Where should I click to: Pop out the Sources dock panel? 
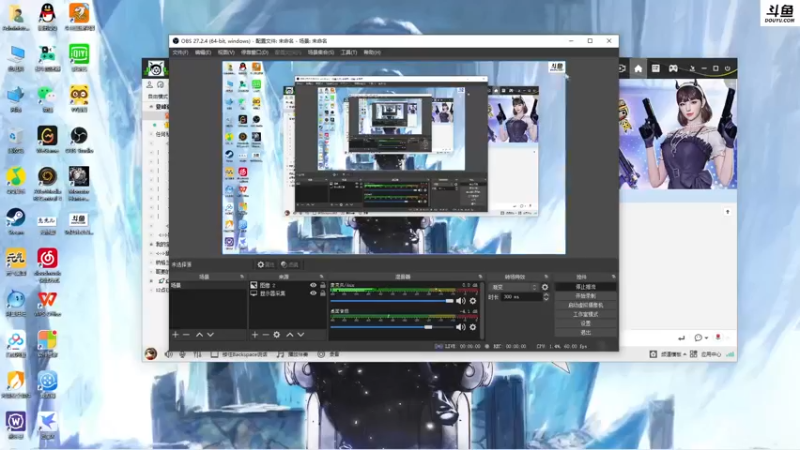321,277
